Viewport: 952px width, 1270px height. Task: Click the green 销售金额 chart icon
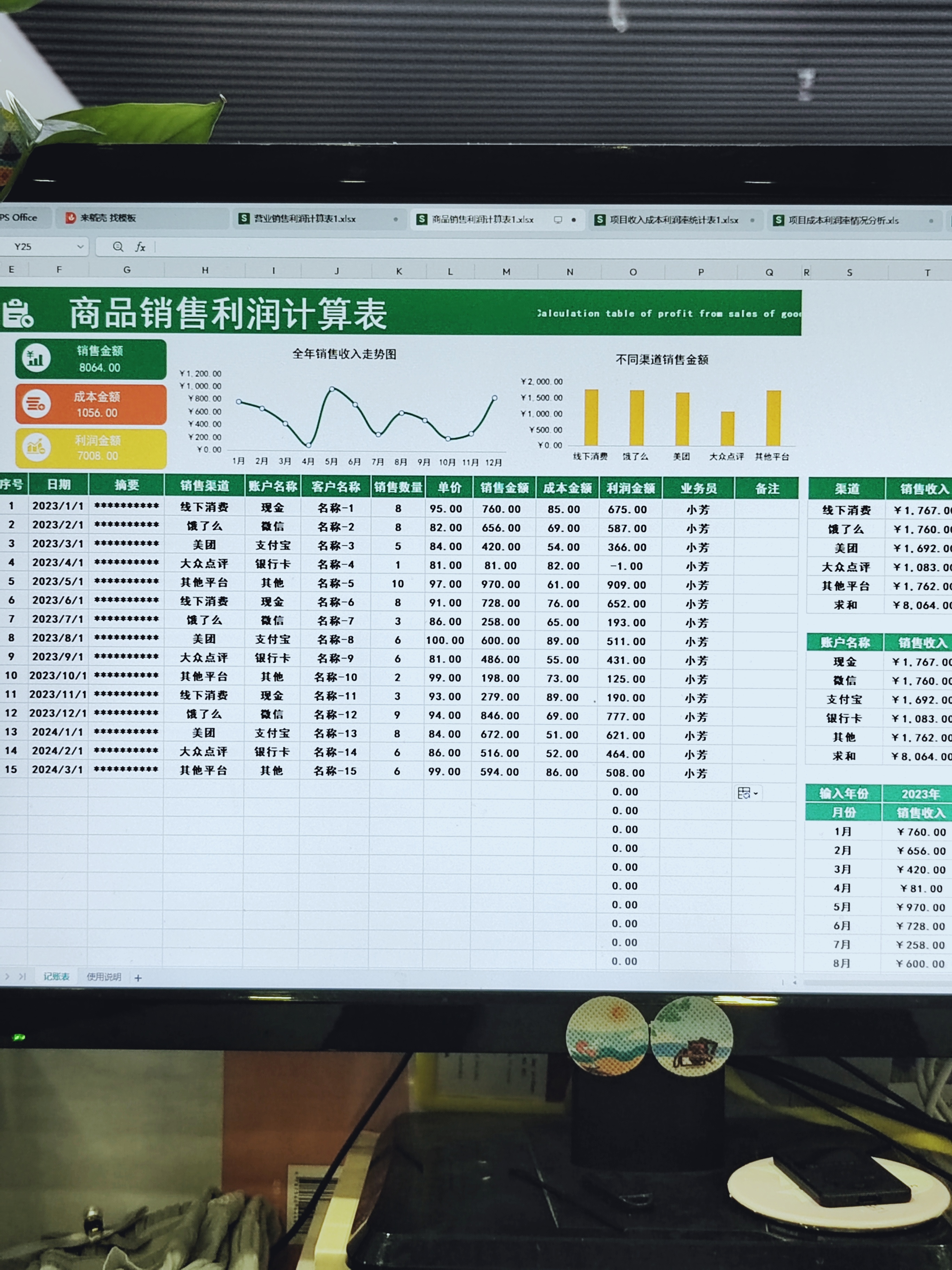[x=36, y=358]
